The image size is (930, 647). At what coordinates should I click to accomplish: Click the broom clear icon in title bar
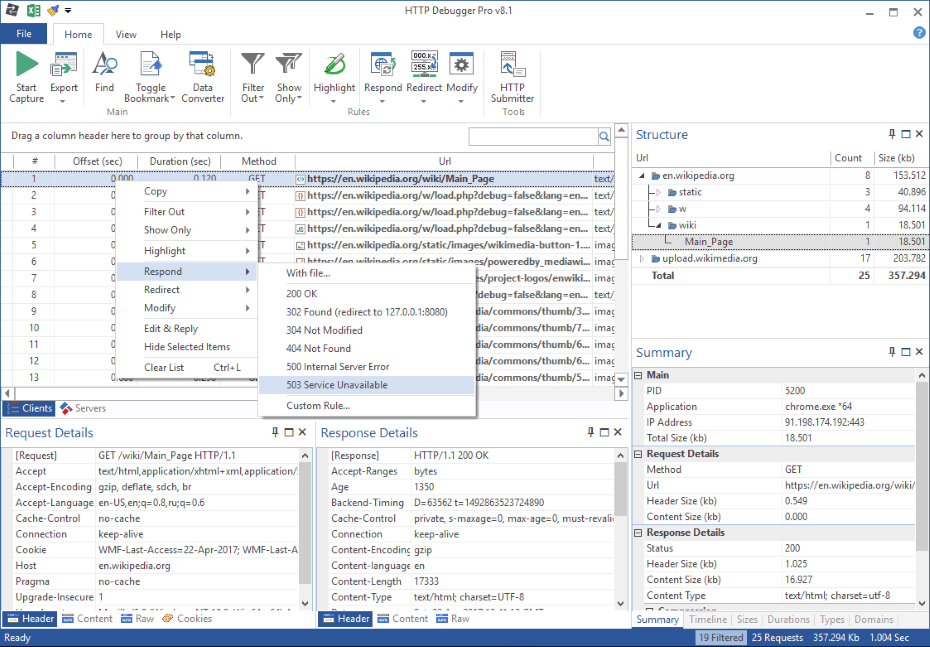coord(53,10)
